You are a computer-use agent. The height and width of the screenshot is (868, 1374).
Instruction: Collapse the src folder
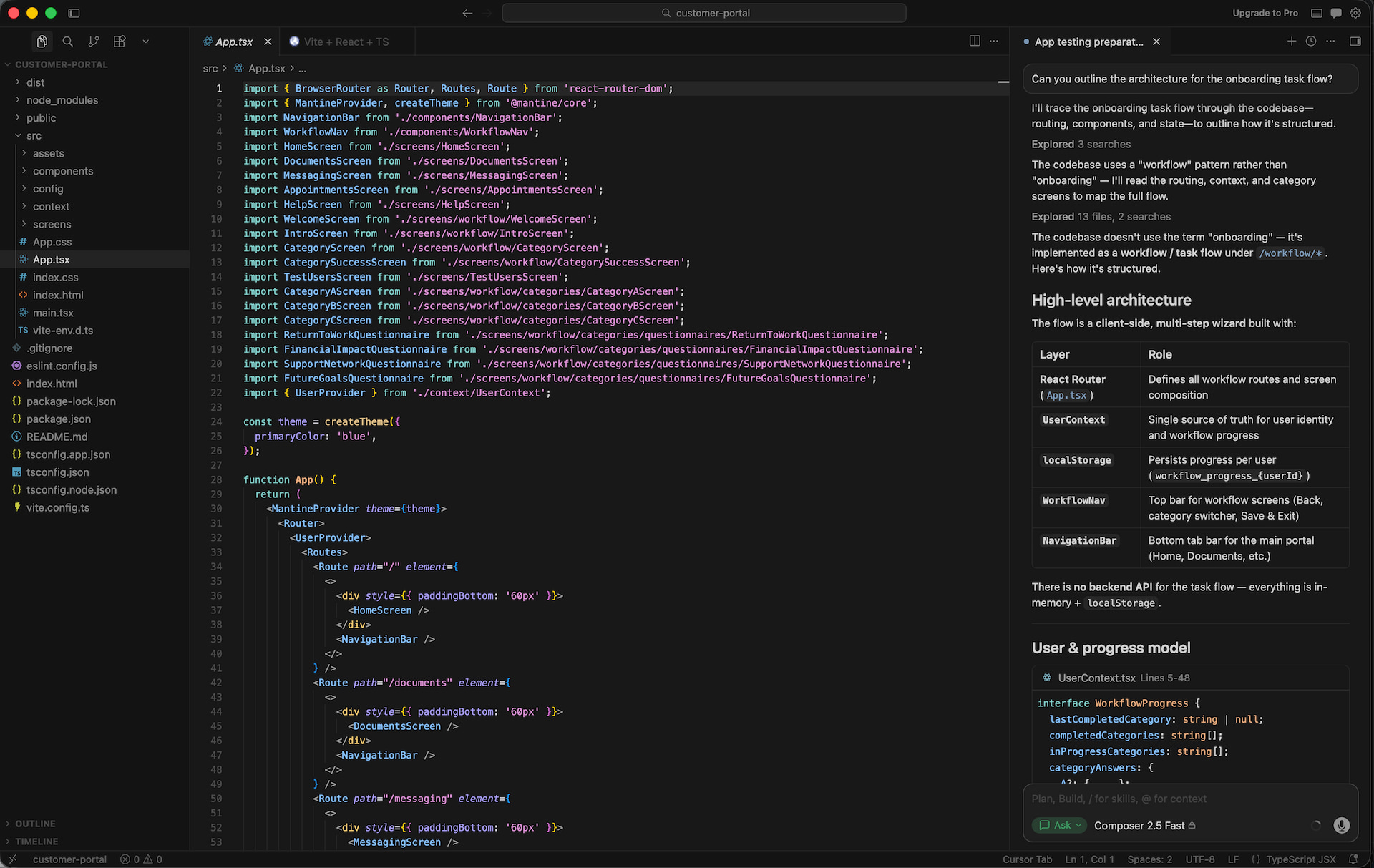coord(34,135)
